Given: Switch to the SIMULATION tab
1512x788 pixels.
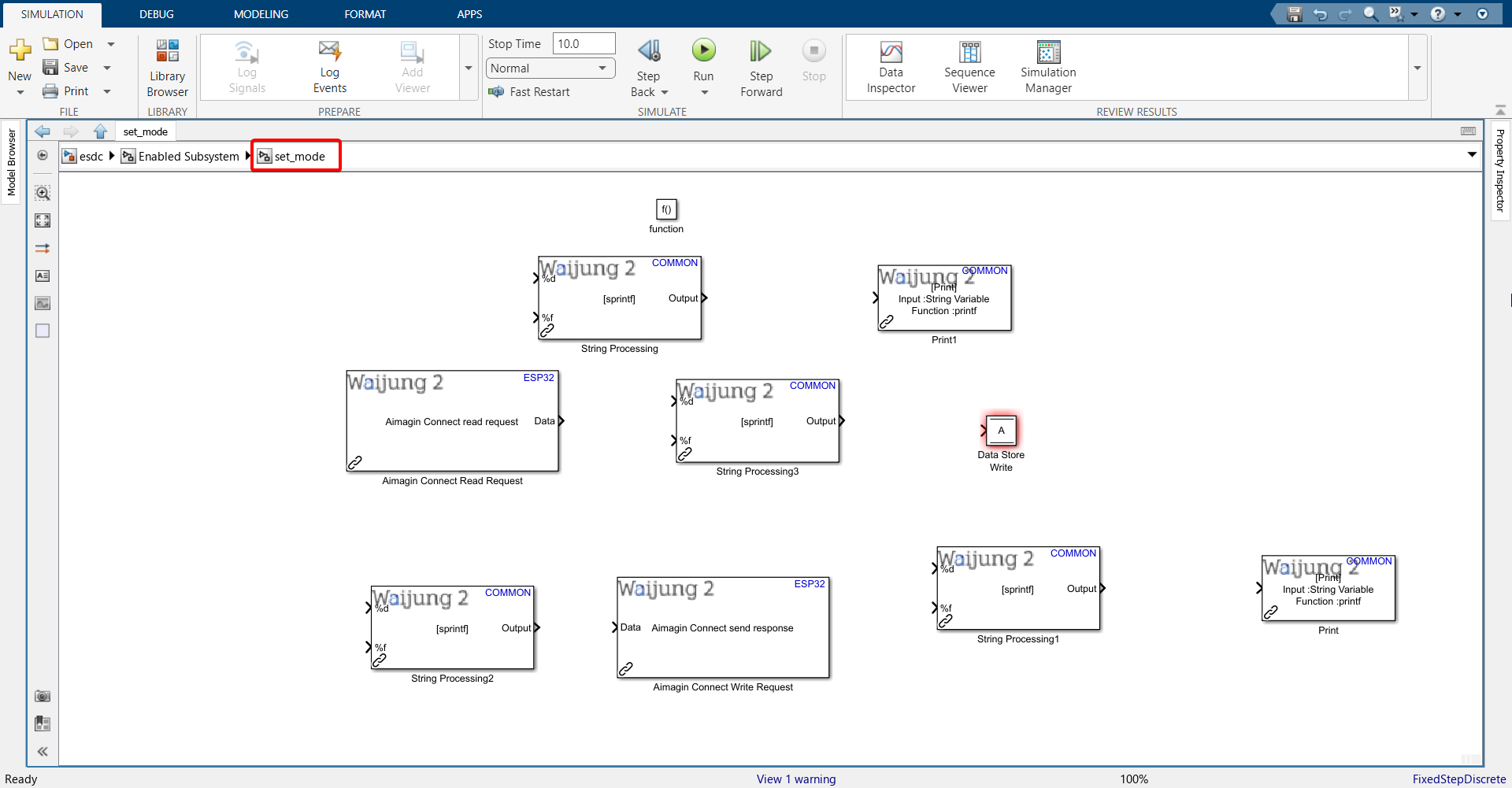Looking at the screenshot, I should coord(52,14).
